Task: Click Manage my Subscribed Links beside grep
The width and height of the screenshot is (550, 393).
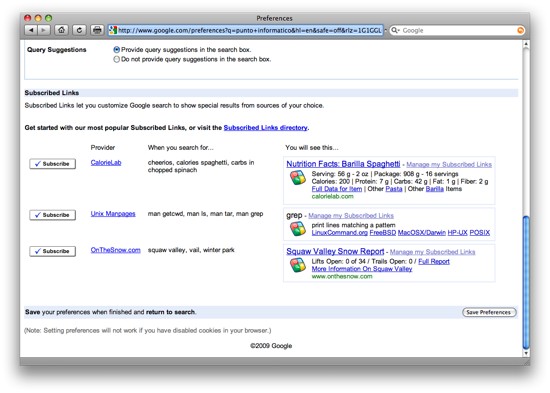Action: 351,215
